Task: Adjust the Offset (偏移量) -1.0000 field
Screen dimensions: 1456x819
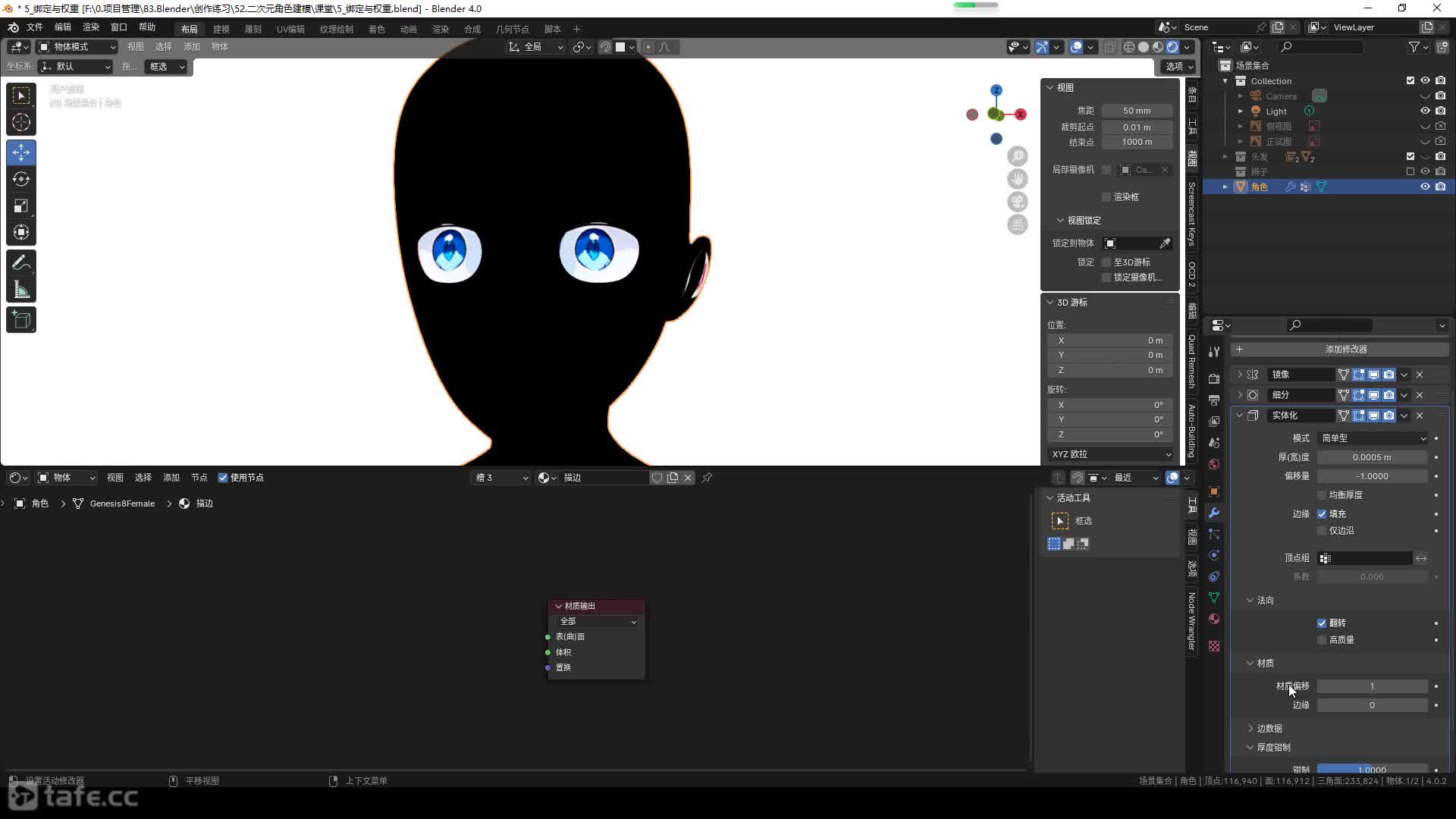Action: [1372, 476]
